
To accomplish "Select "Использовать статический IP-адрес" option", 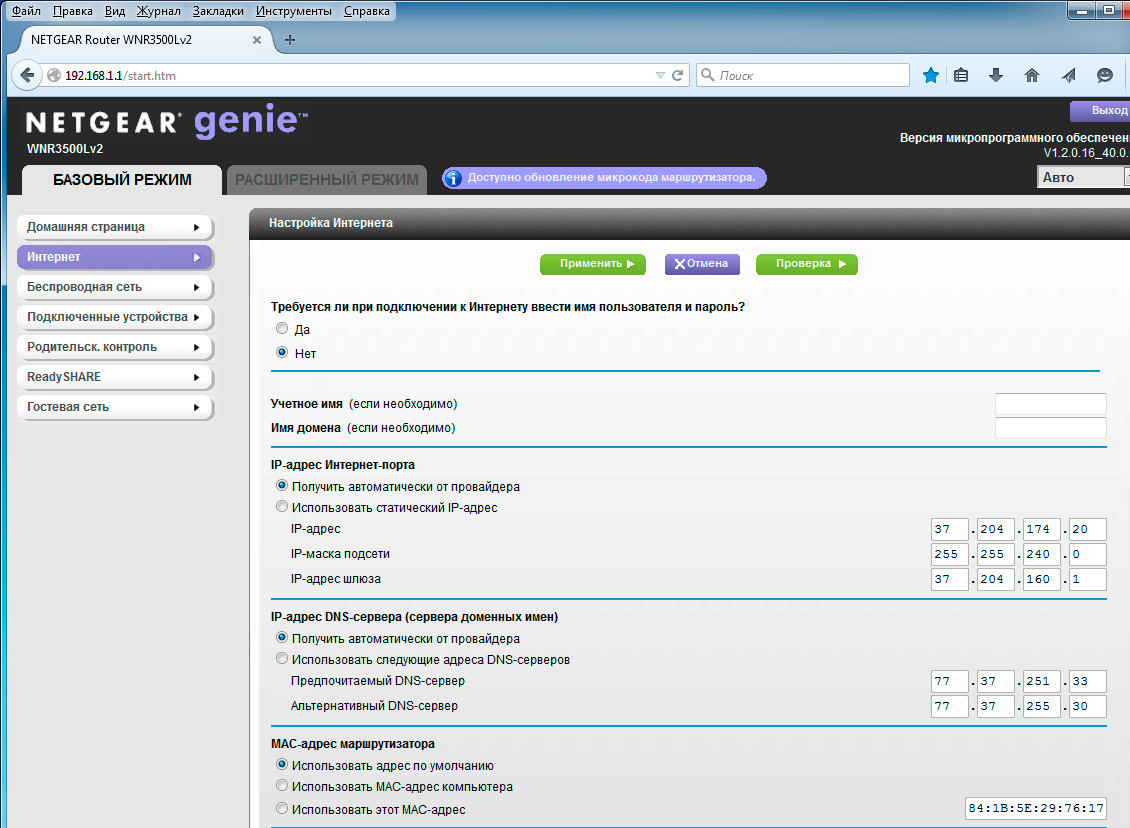I will 282,507.
